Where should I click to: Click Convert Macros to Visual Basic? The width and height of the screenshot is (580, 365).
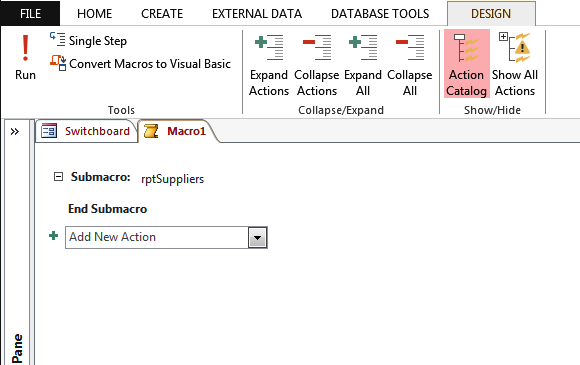coord(140,64)
